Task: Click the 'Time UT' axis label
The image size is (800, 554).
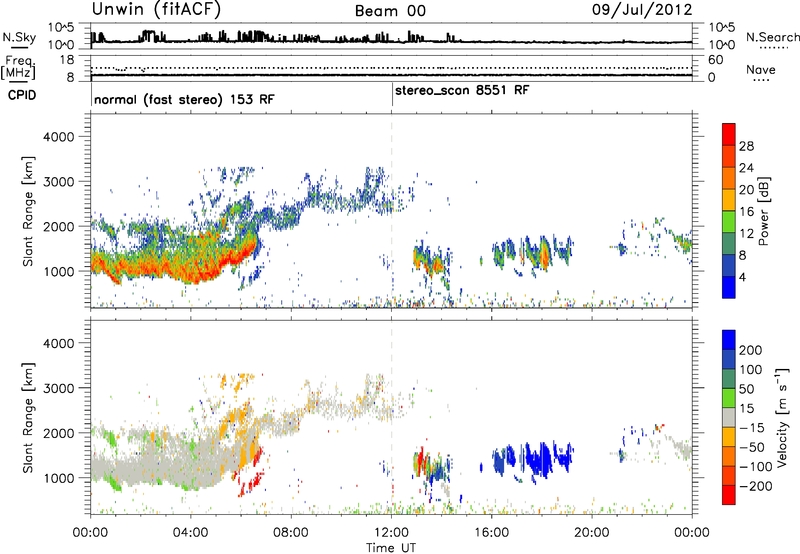Action: [391, 548]
